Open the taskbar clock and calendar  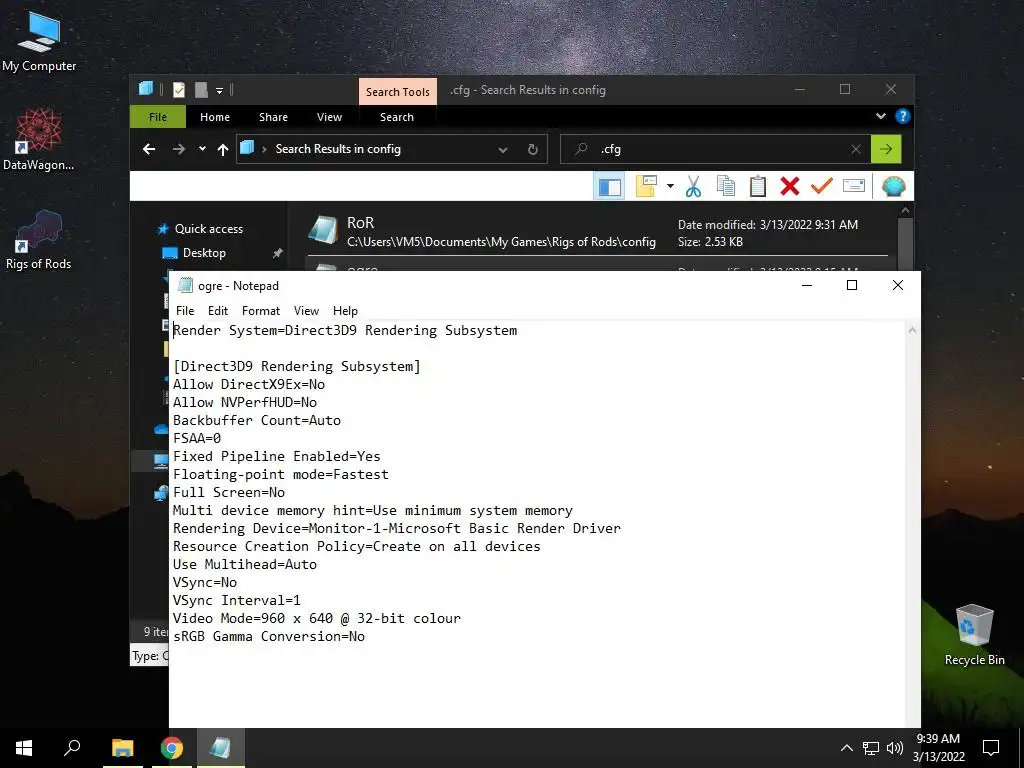coord(938,748)
